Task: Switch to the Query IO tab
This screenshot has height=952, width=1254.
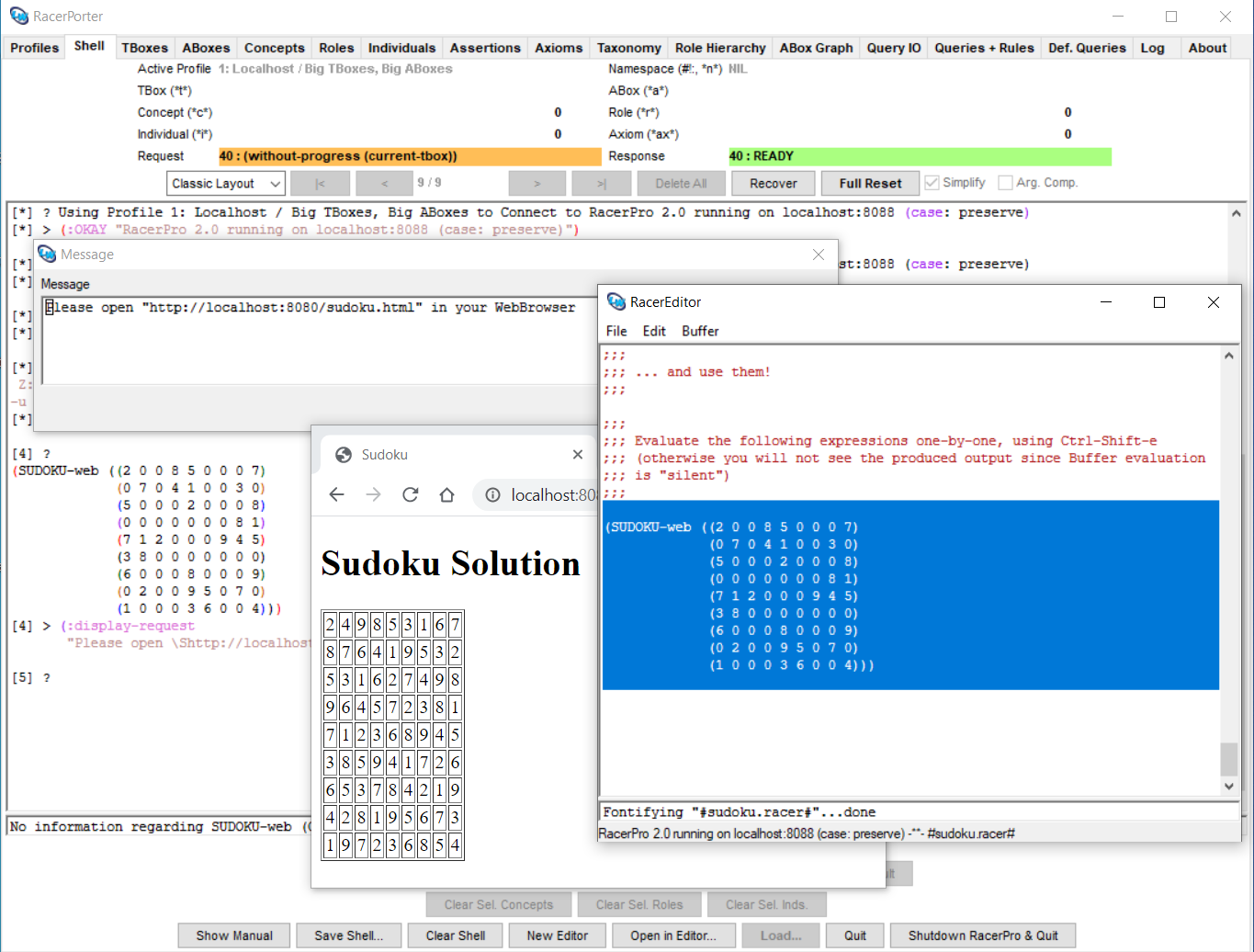Action: [x=893, y=48]
